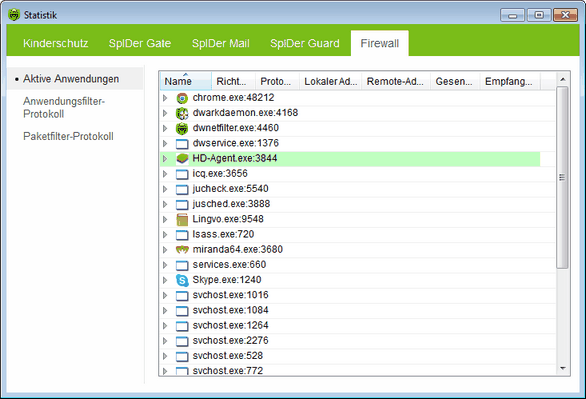Click the services.exe window icon
This screenshot has height=399, width=586.
pos(182,265)
